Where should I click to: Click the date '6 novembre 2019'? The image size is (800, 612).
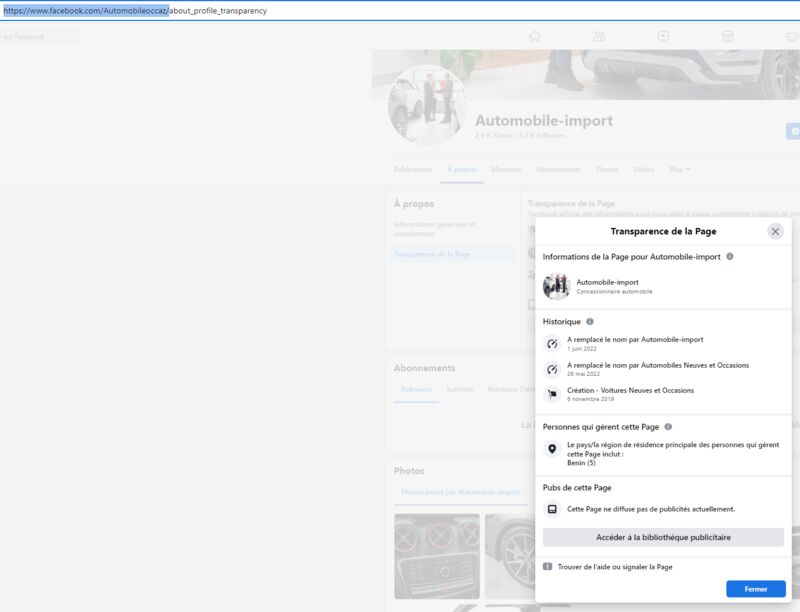[590, 399]
